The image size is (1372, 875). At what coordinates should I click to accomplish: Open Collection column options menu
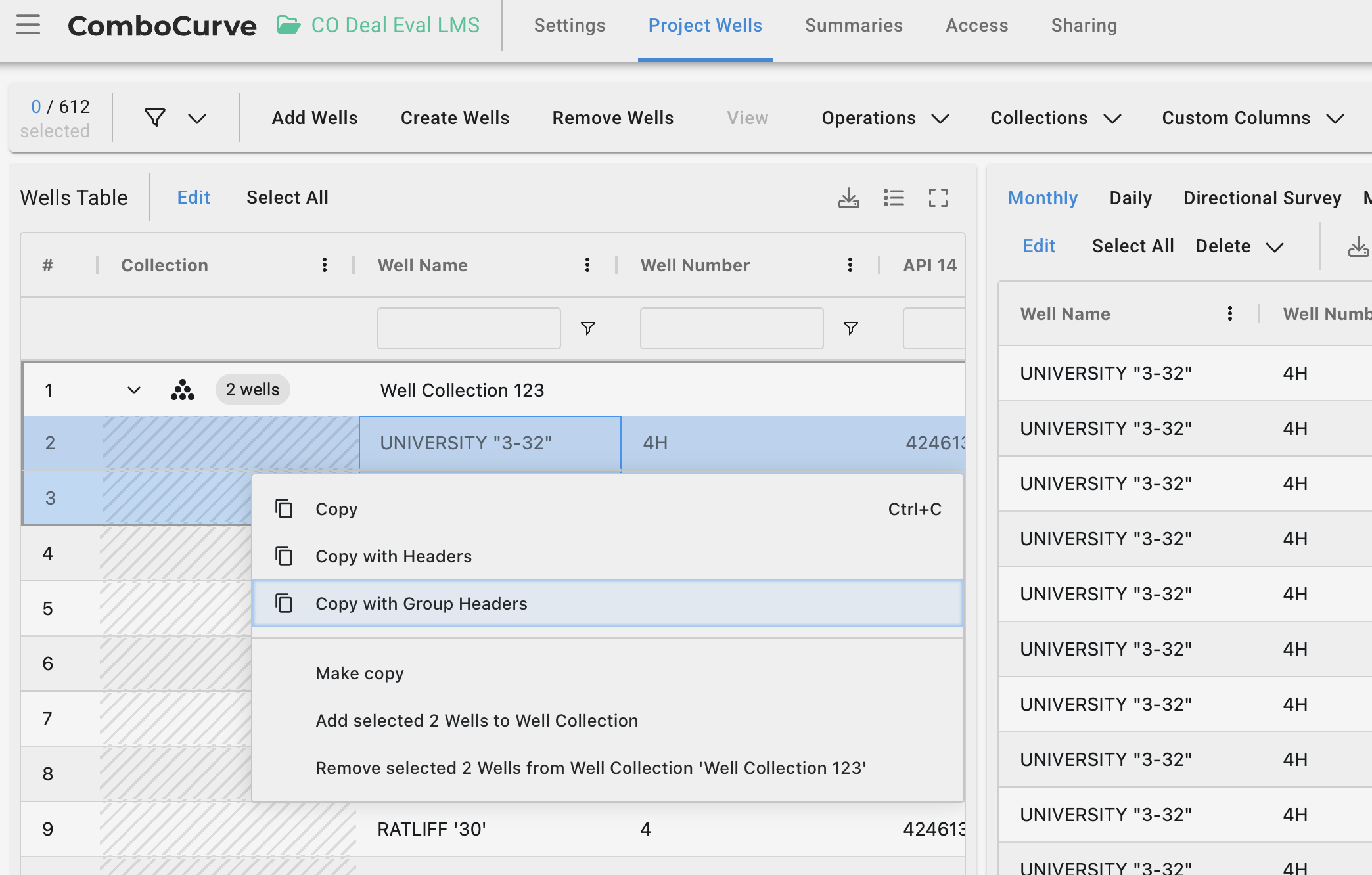[x=325, y=265]
